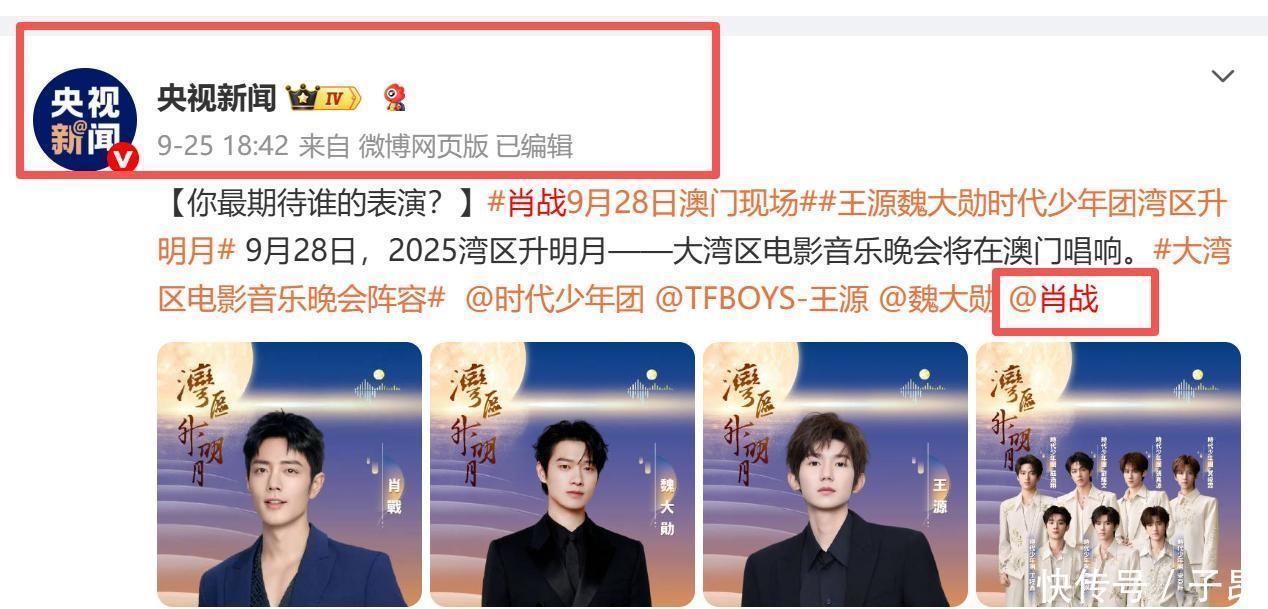
Task: Click the orange verified V badge on the avatar
Action: coord(123,158)
